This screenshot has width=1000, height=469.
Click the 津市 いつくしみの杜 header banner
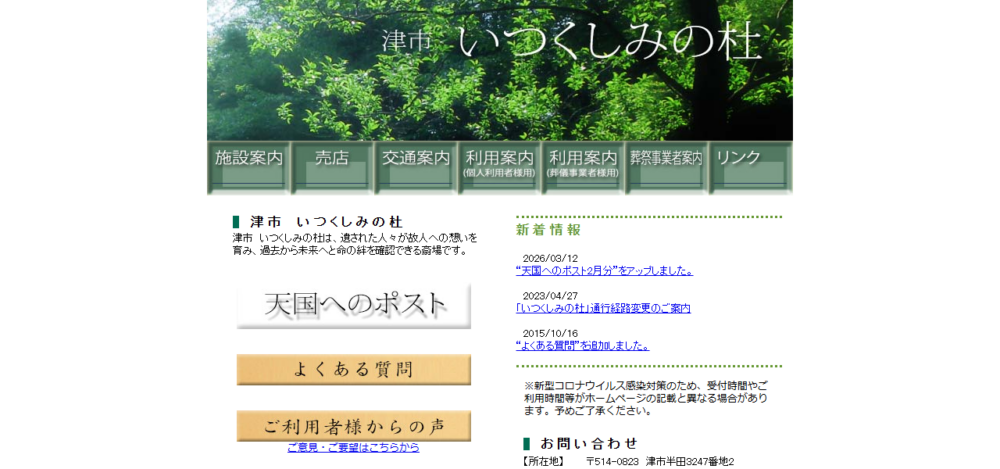click(x=500, y=70)
